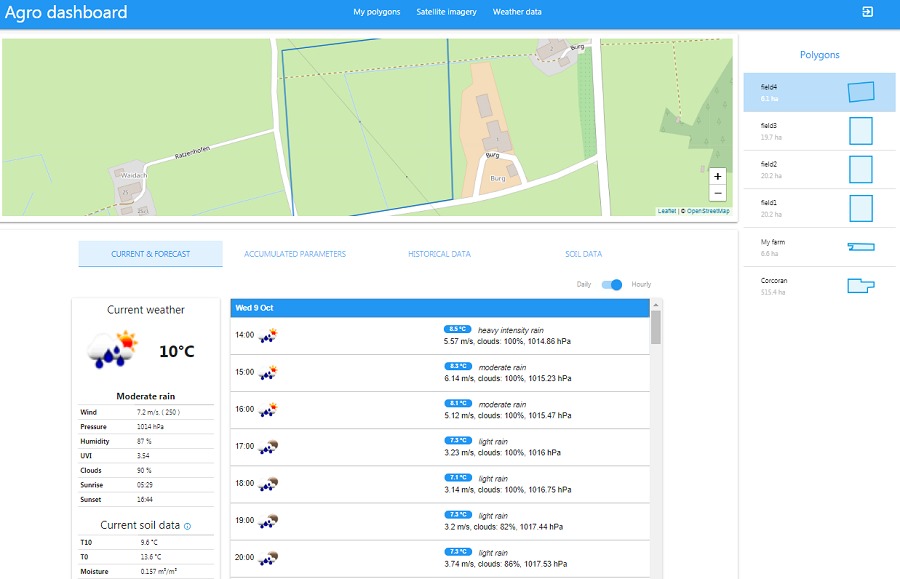
Task: Click the Waidach place label on map
Action: click(134, 175)
